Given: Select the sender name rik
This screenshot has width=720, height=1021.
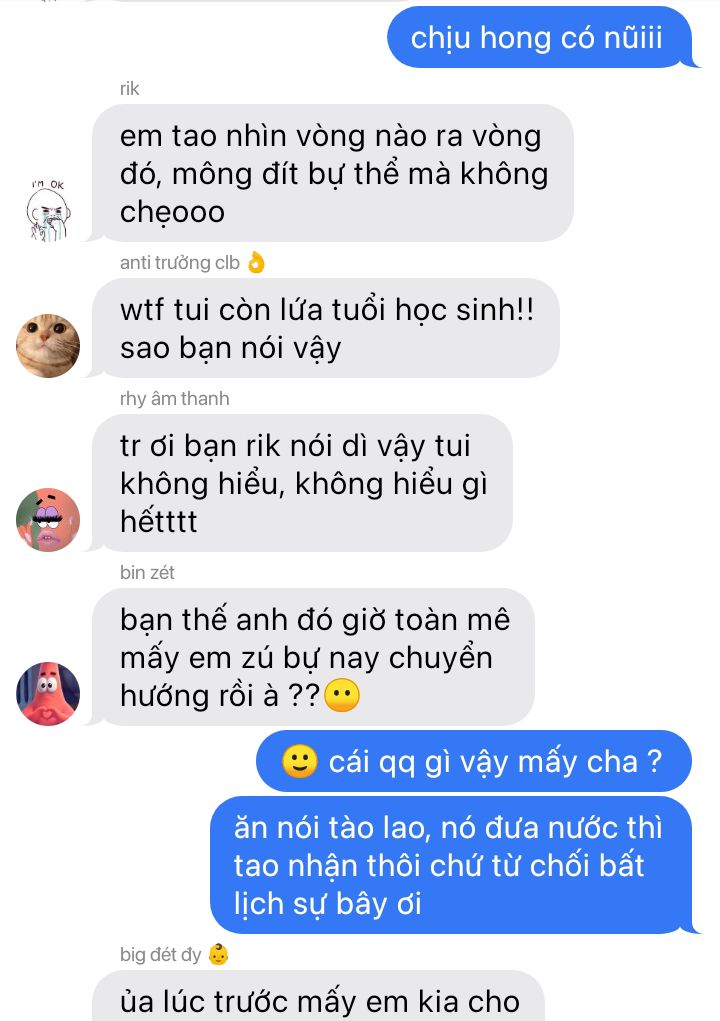Looking at the screenshot, I should coord(130,89).
